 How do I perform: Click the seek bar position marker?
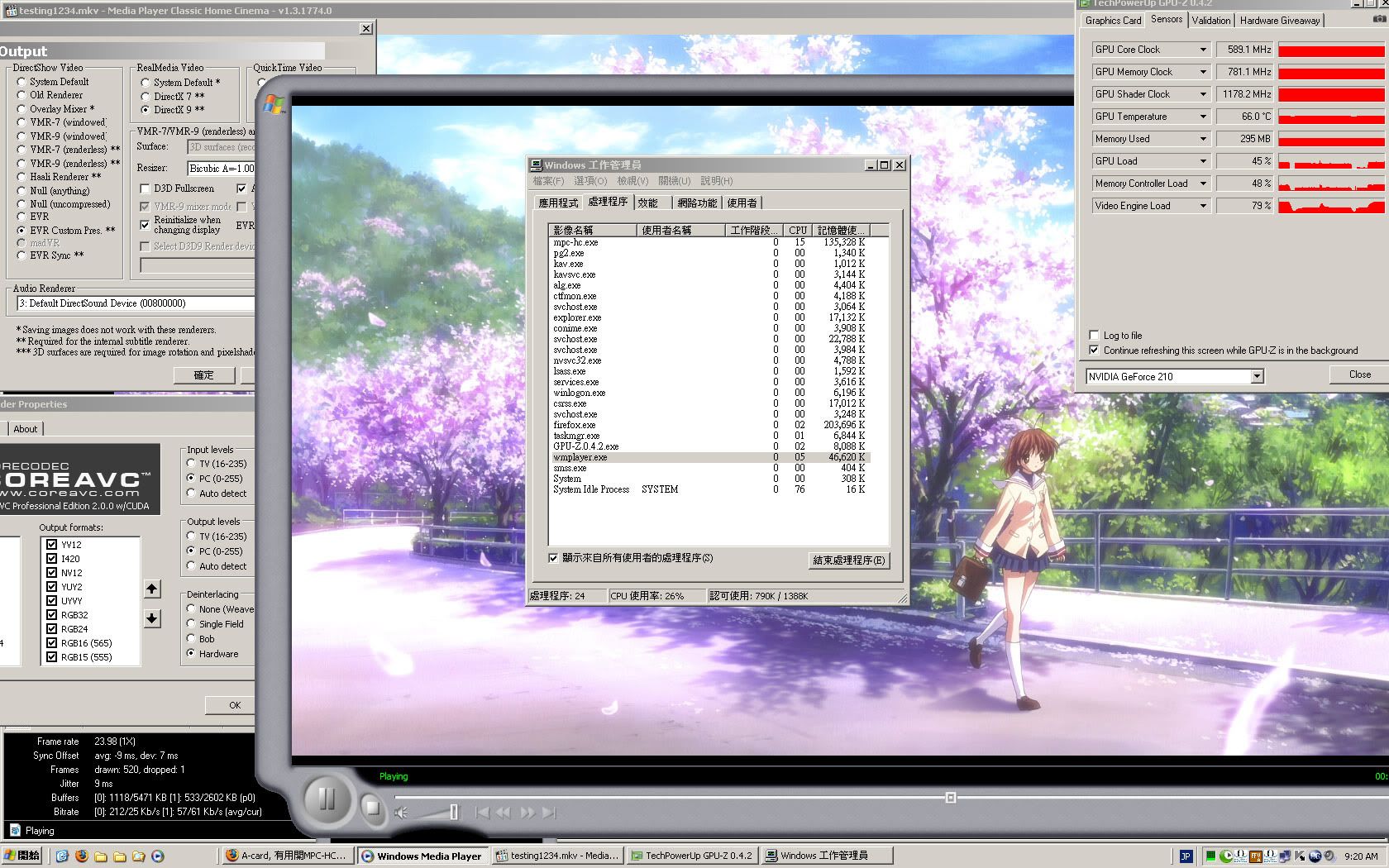(x=951, y=798)
